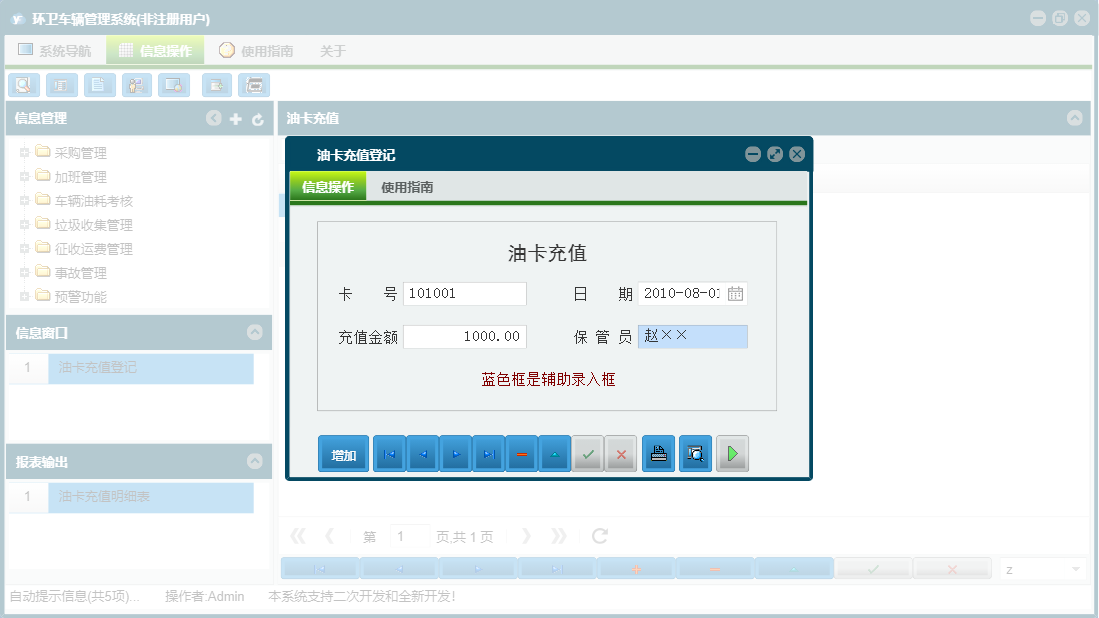This screenshot has width=1099, height=618.
Task: Click inside the 卡号 input field showing 101001
Action: pyautogui.click(x=465, y=293)
